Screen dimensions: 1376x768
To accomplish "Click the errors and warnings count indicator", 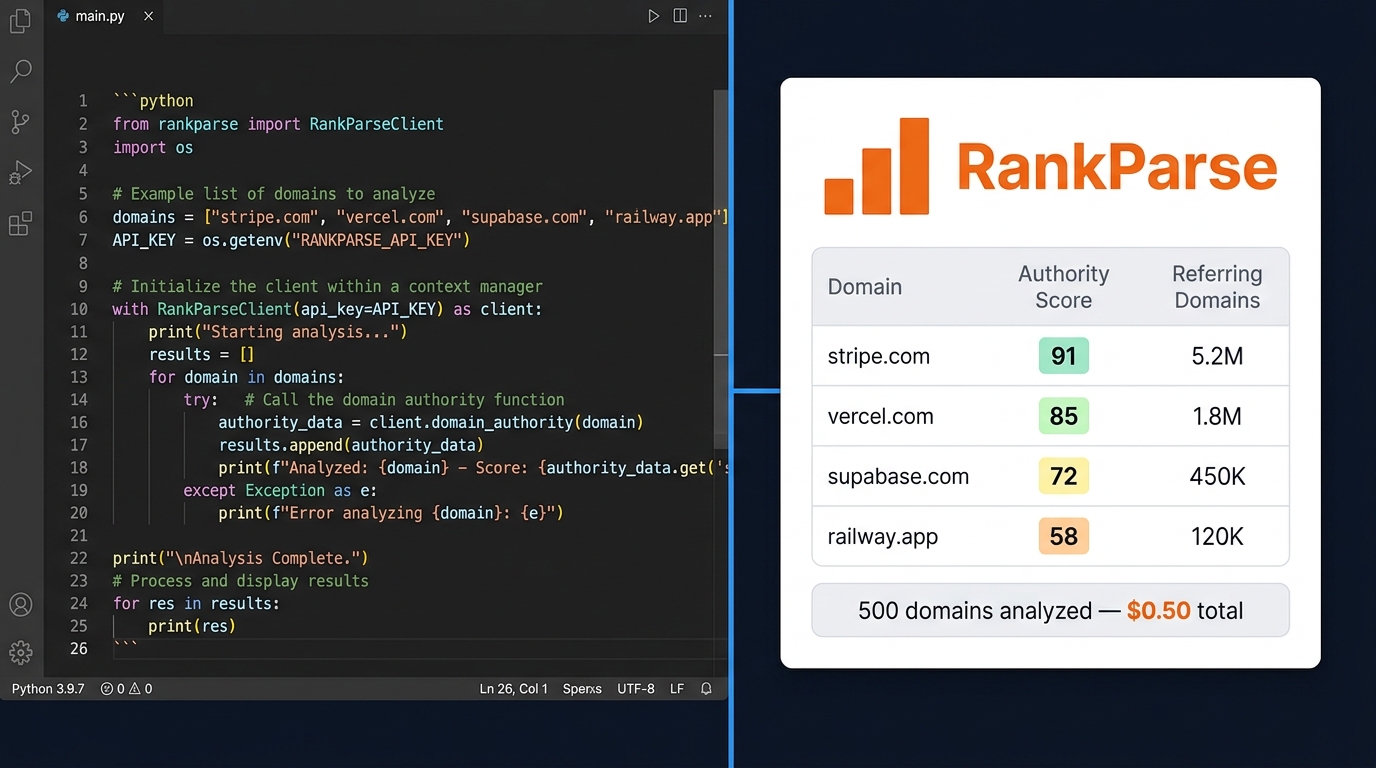I will coord(127,689).
